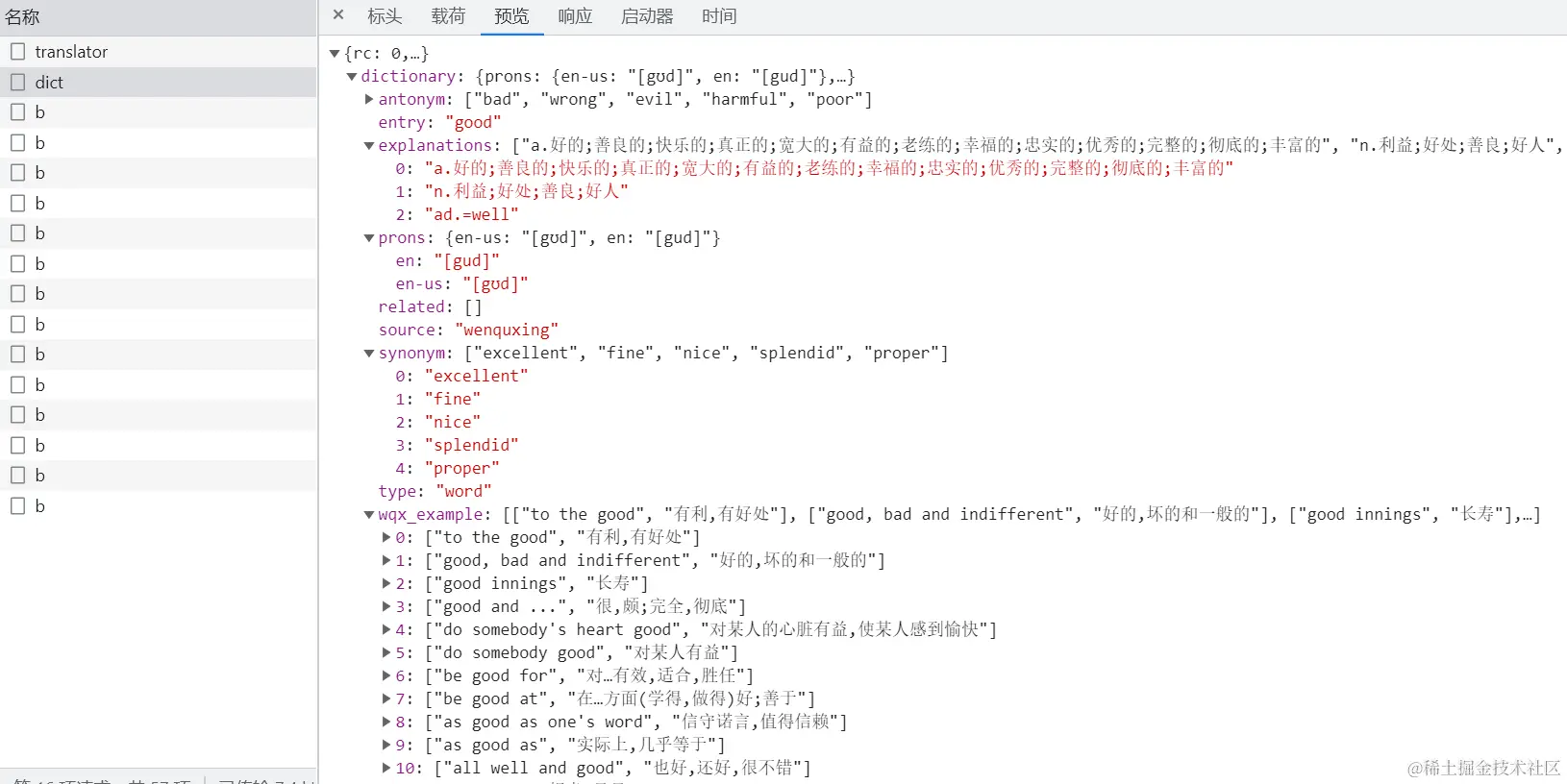Click the en pronunciation "[gud]"
The height and width of the screenshot is (784, 1567).
point(467,261)
